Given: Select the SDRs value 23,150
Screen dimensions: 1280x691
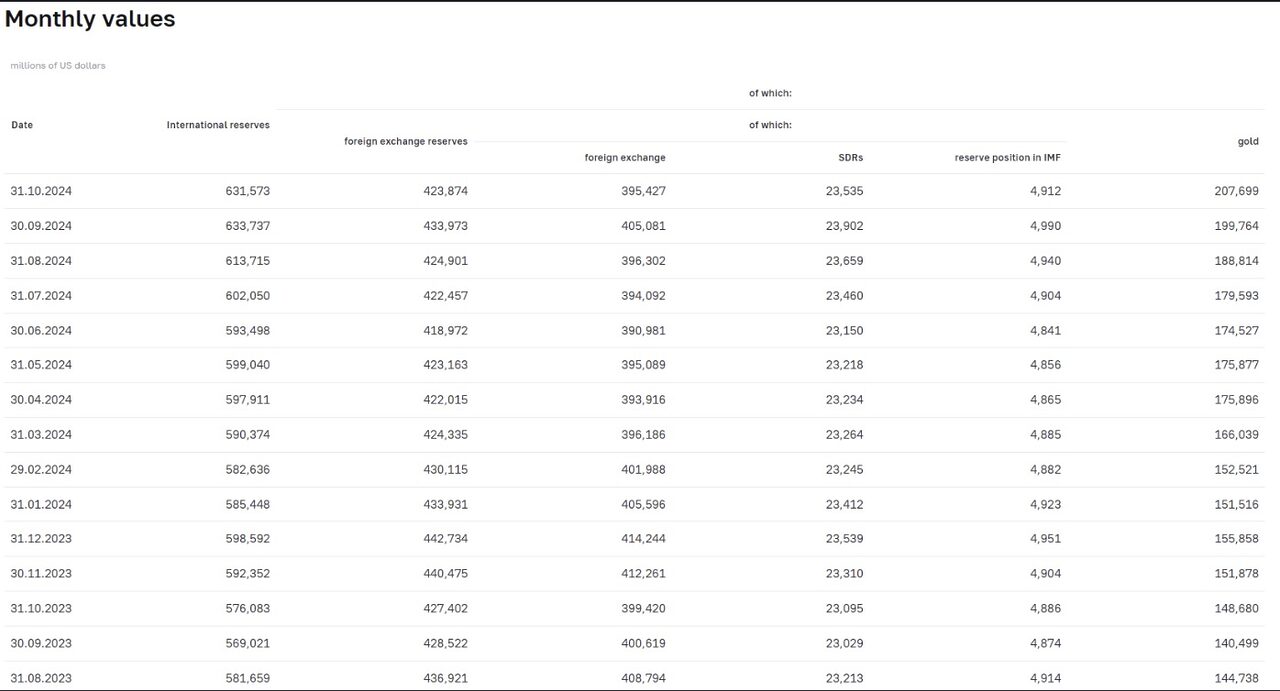Looking at the screenshot, I should [845, 330].
